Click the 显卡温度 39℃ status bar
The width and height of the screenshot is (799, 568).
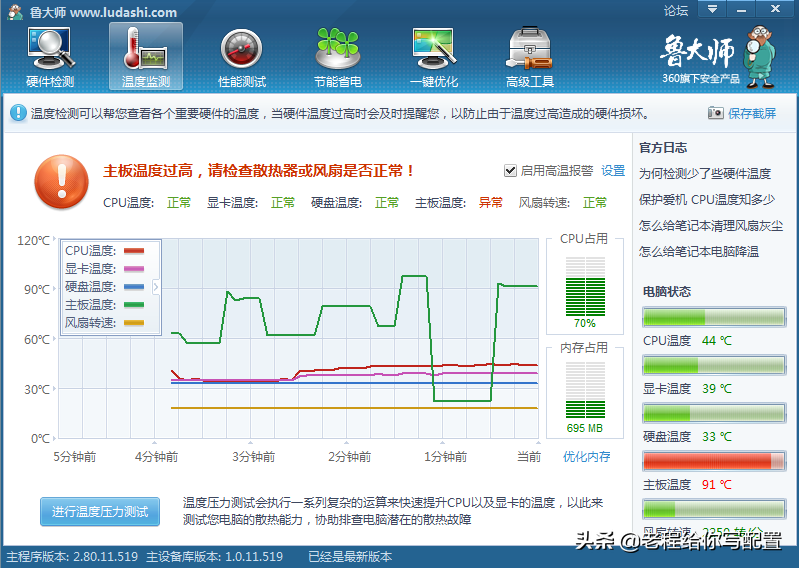(714, 365)
